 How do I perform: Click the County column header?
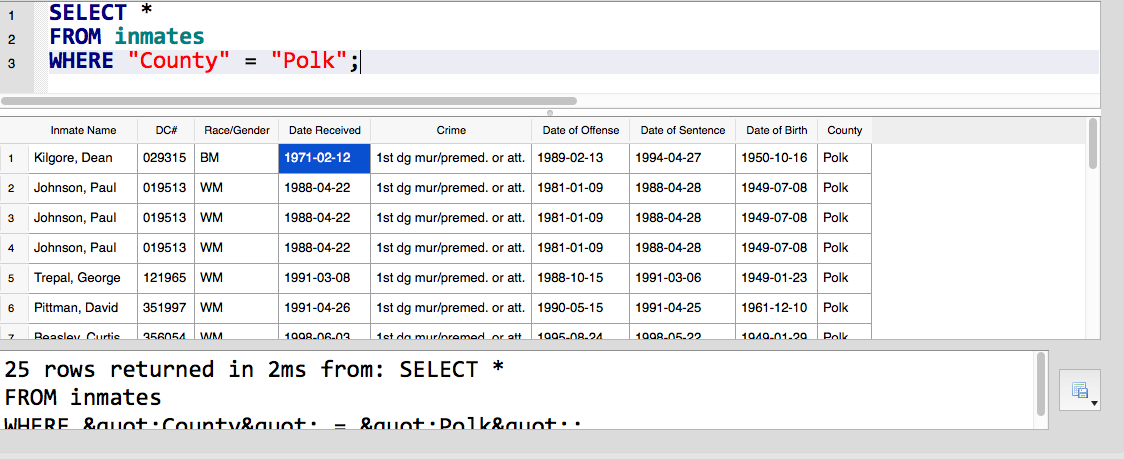[844, 131]
